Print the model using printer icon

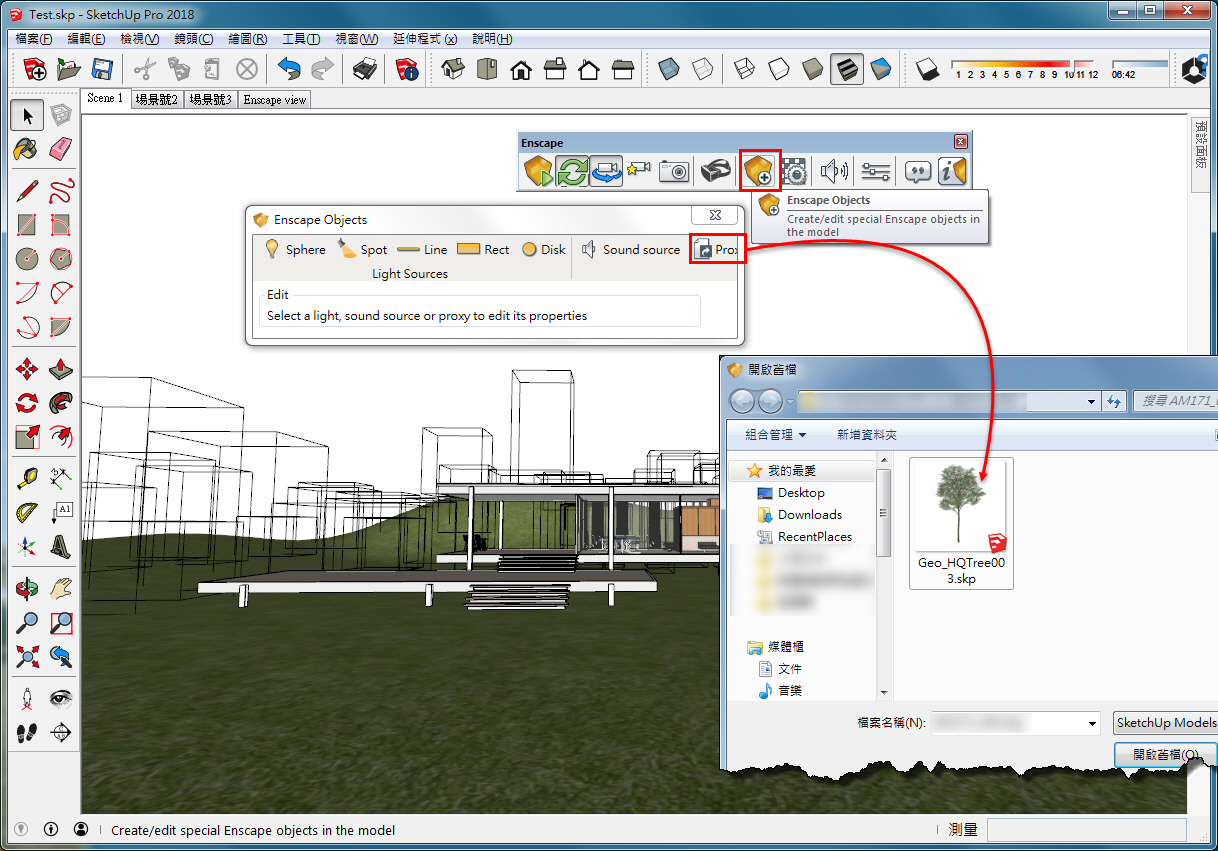pyautogui.click(x=365, y=69)
